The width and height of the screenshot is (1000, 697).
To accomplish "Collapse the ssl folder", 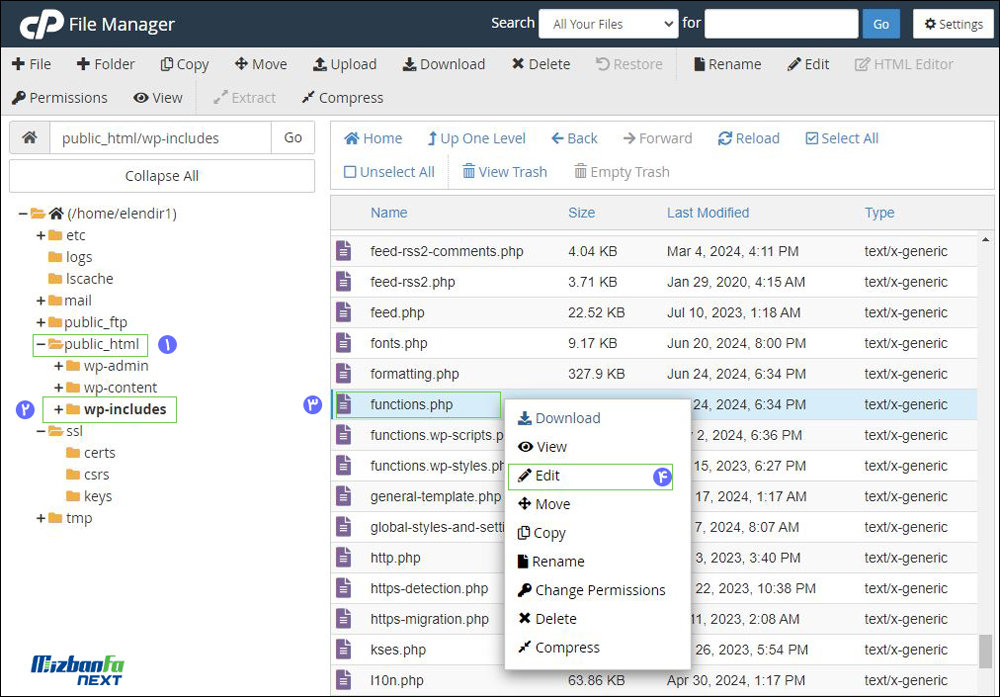I will (x=41, y=431).
